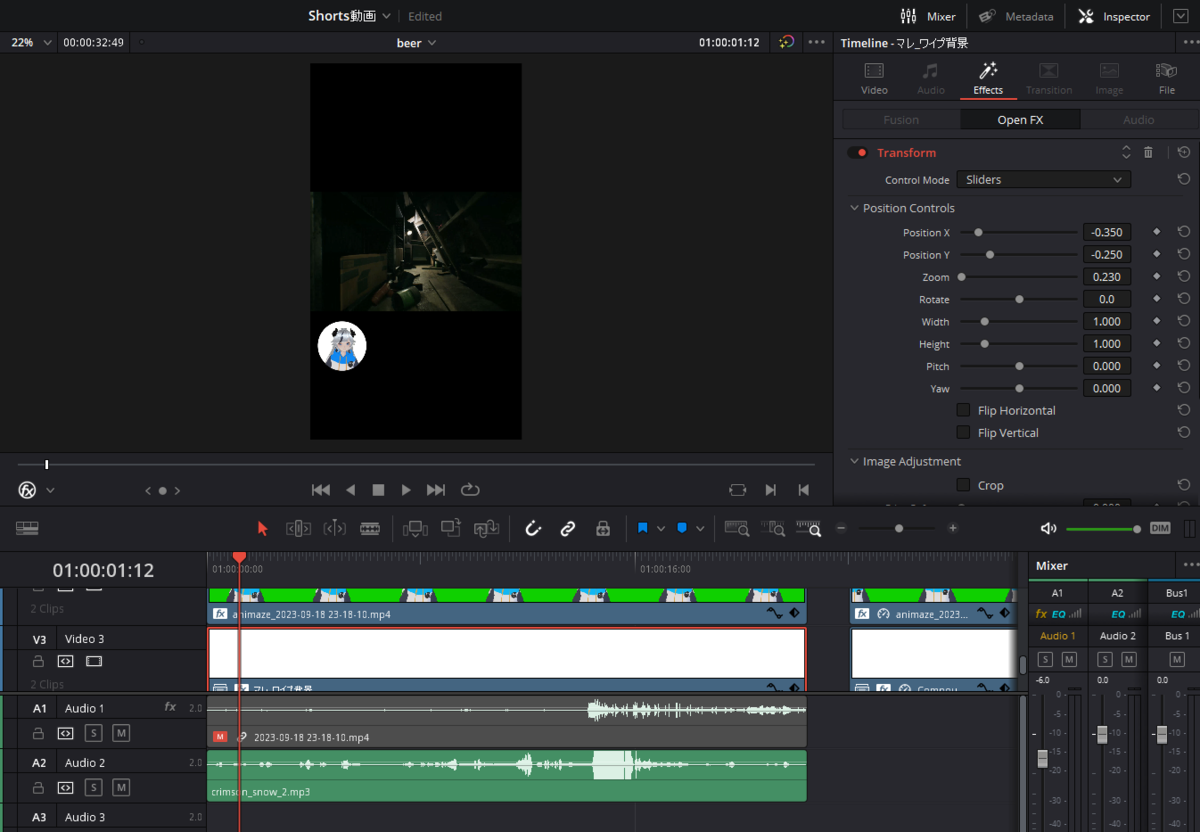Open the viewer zoom 22% dropdown

click(x=30, y=43)
